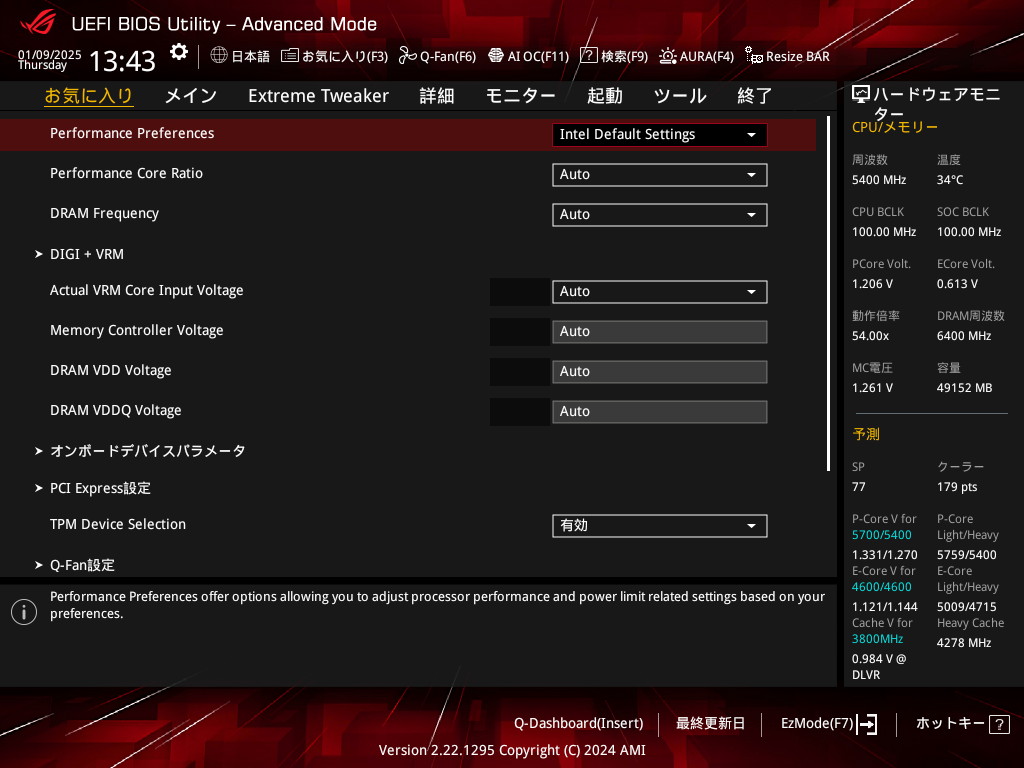Open お気に入り(F3) favorites list icon
This screenshot has height=768, width=1024.
(x=290, y=56)
